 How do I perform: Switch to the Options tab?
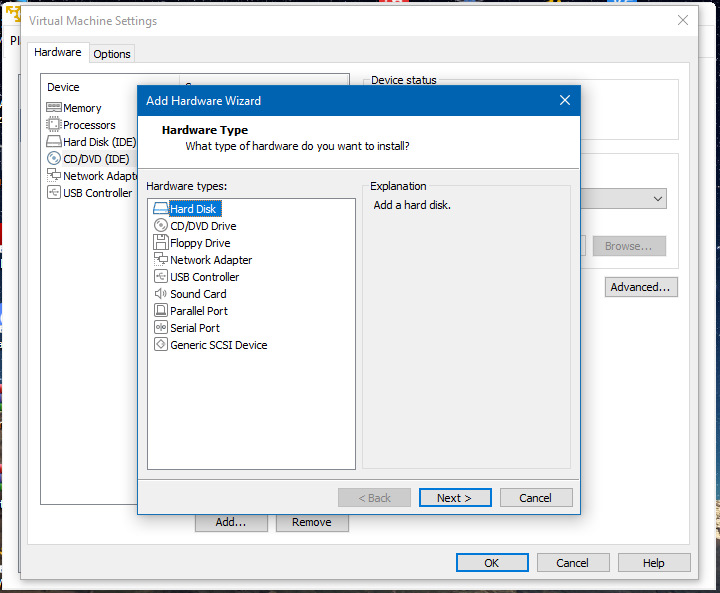[x=112, y=54]
